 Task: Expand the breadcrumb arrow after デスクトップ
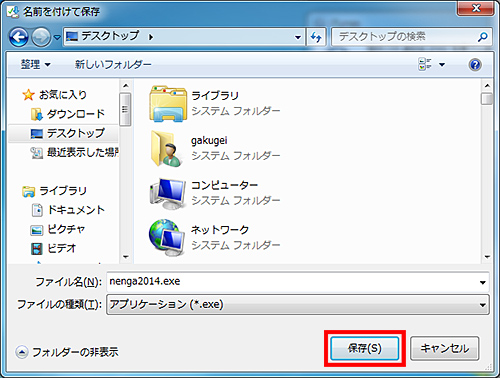click(151, 37)
